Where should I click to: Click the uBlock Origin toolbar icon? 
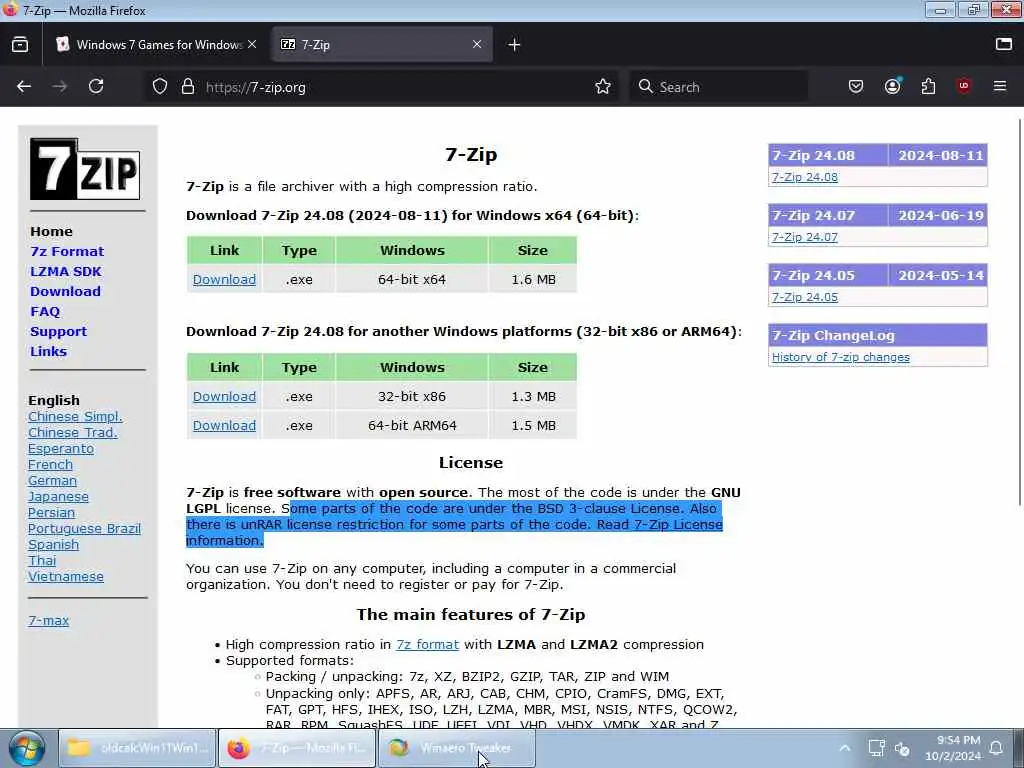[x=964, y=86]
